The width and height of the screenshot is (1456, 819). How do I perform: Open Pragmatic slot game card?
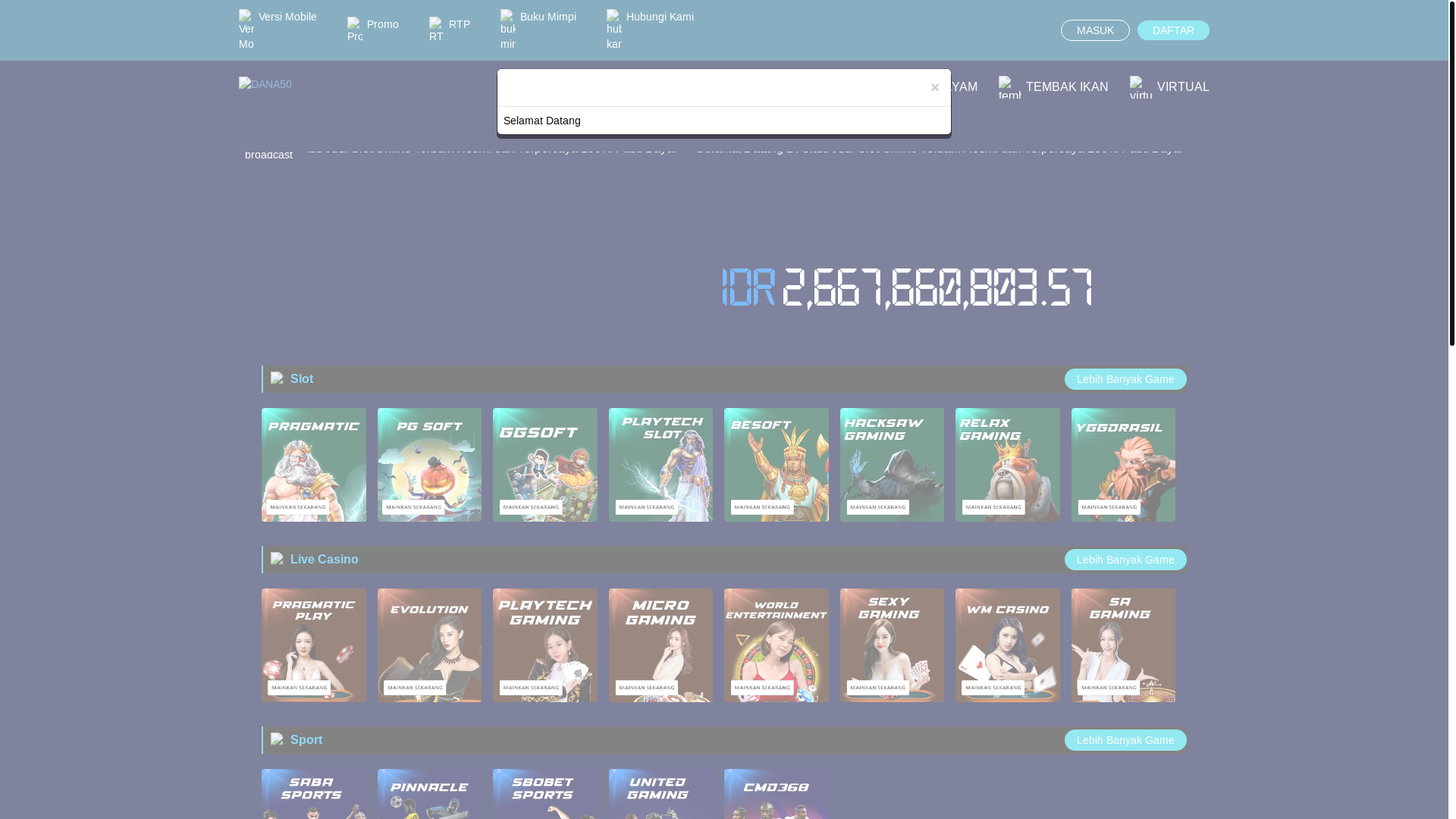click(x=314, y=465)
